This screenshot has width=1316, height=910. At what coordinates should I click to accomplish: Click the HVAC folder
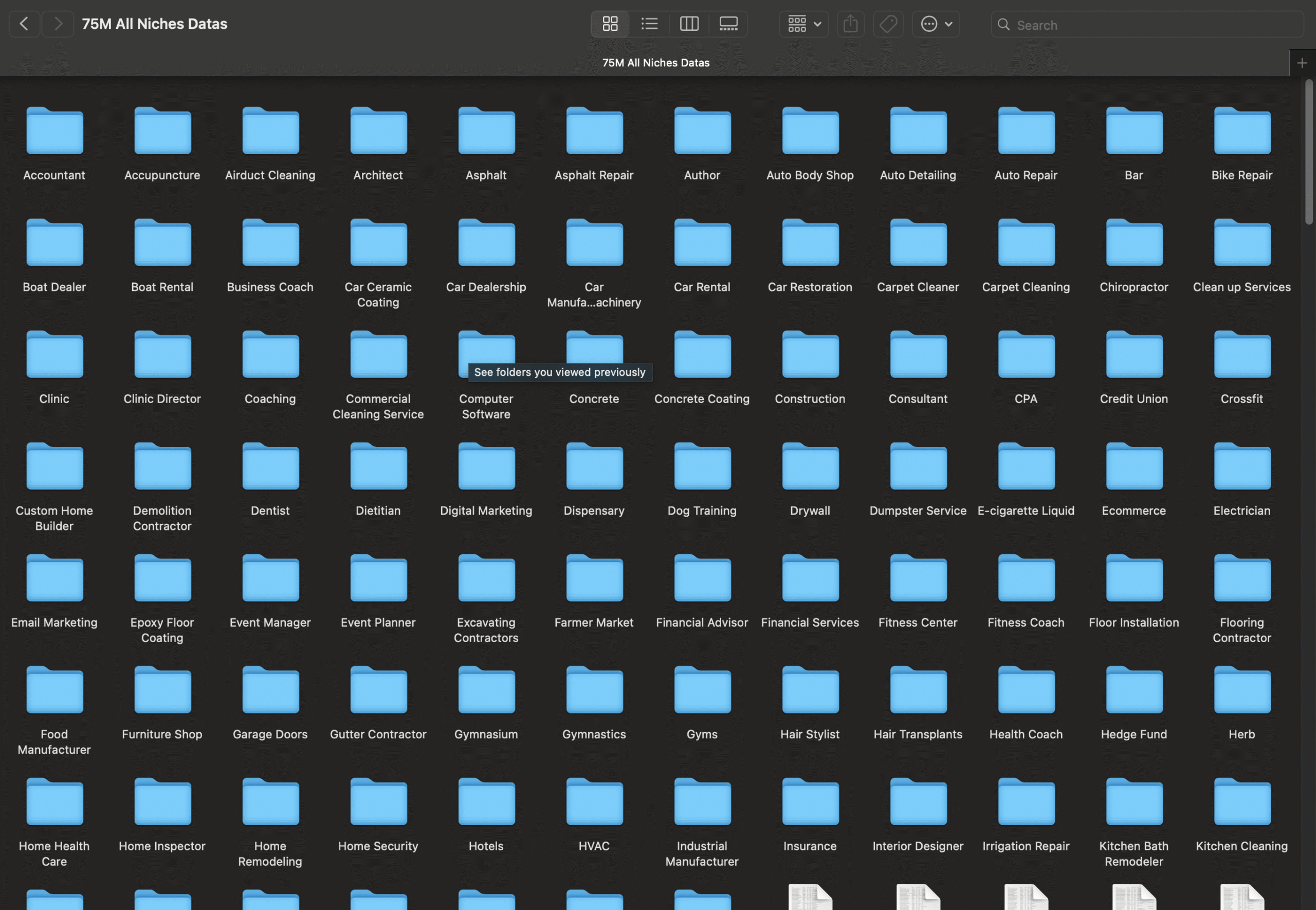click(x=594, y=814)
